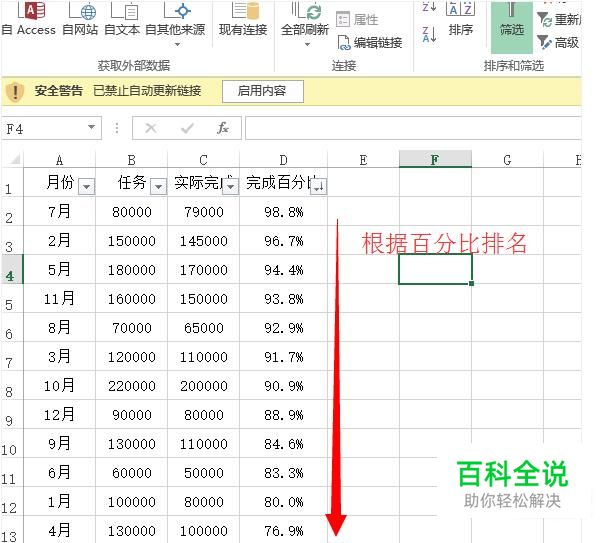Click Reapply filter (重新应用)
This screenshot has width=616, height=543.
559,19
